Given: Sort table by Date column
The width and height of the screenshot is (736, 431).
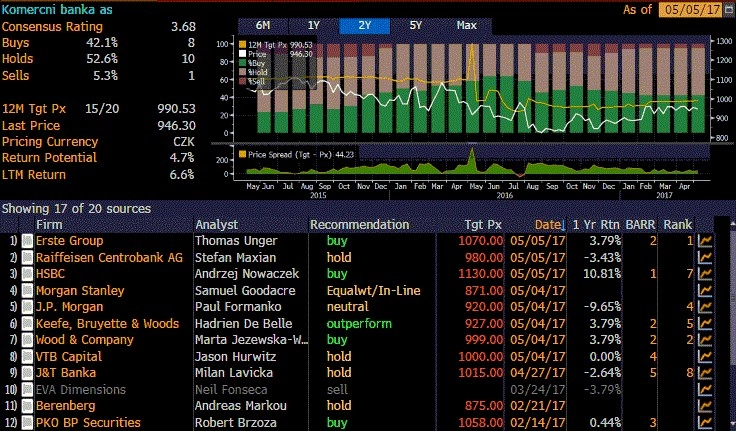Looking at the screenshot, I should tap(550, 225).
